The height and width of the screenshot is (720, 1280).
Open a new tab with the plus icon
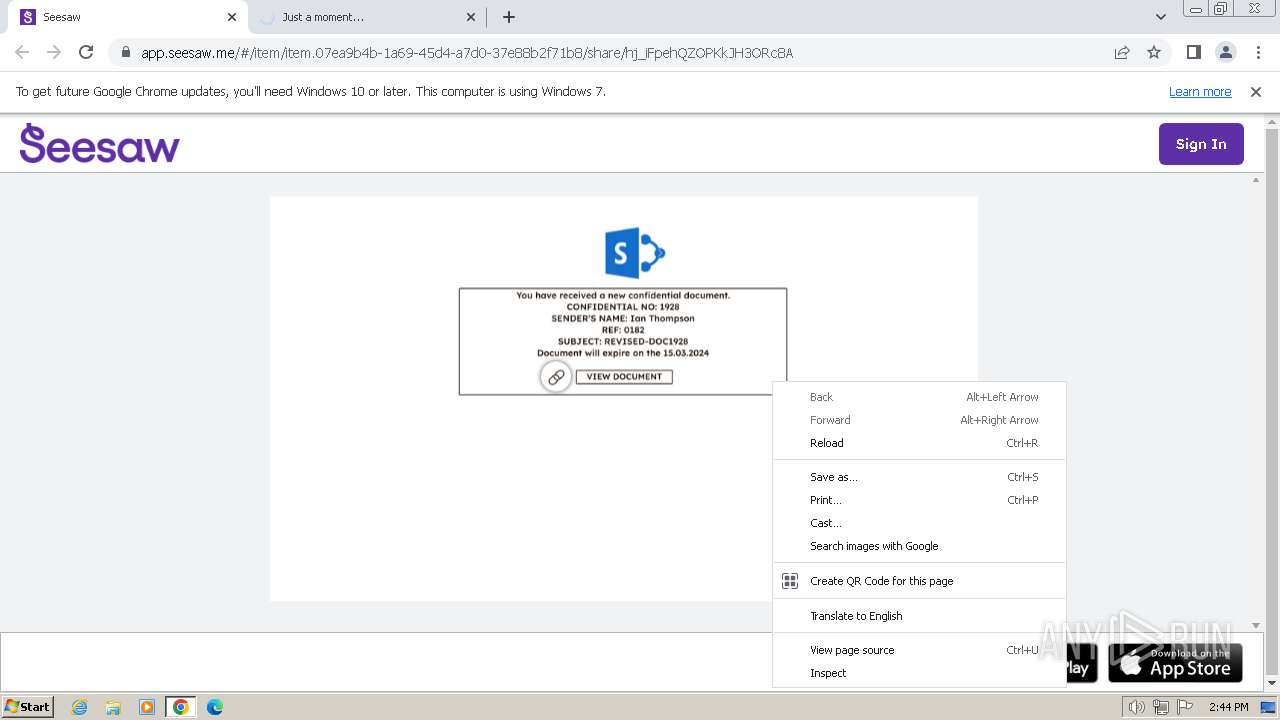[x=509, y=17]
